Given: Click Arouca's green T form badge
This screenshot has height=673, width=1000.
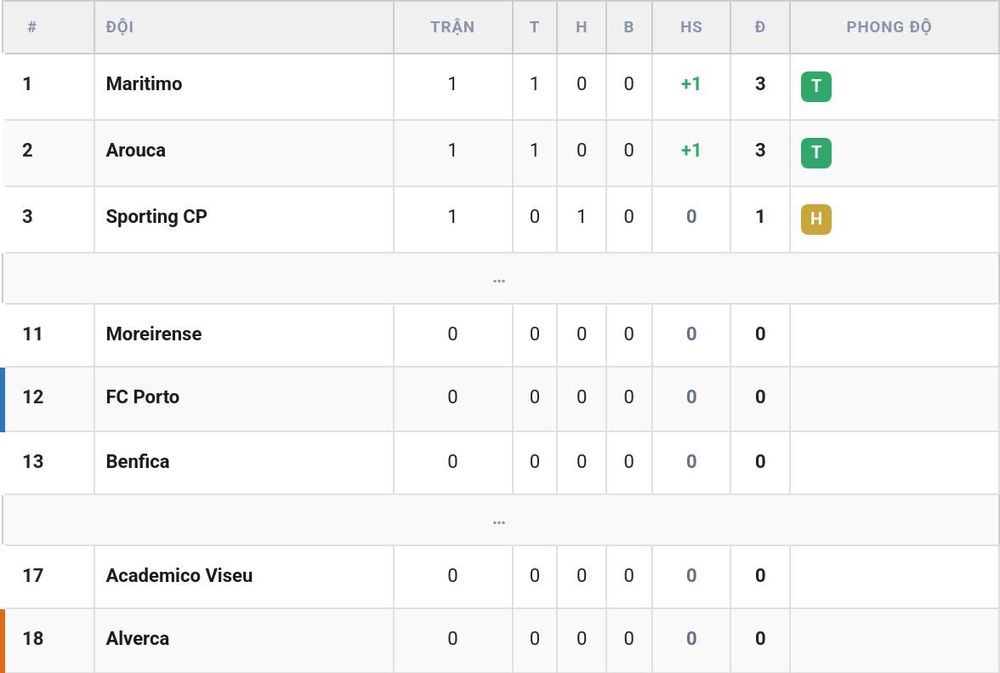Looking at the screenshot, I should pos(816,152).
